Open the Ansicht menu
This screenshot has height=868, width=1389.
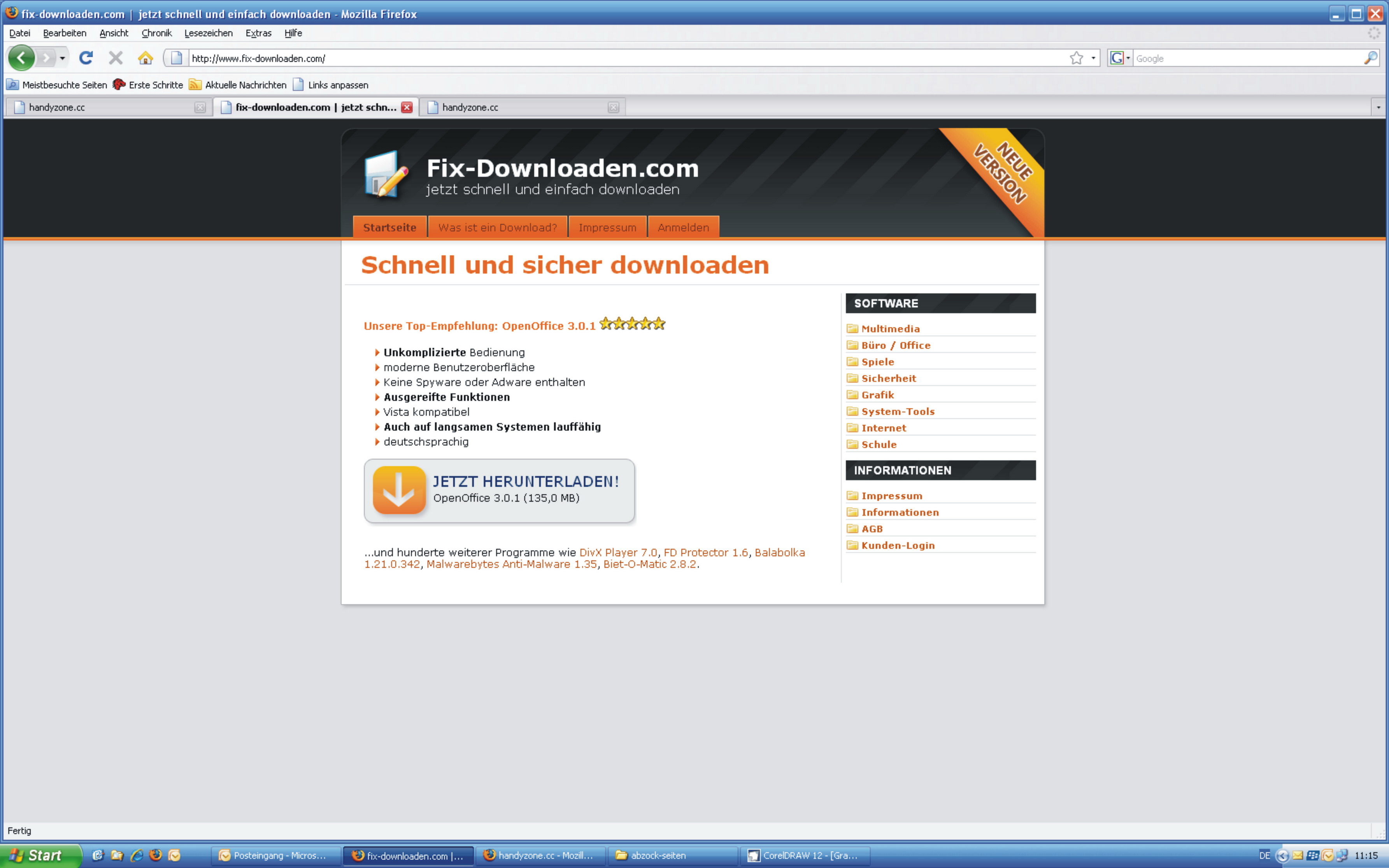pos(114,33)
